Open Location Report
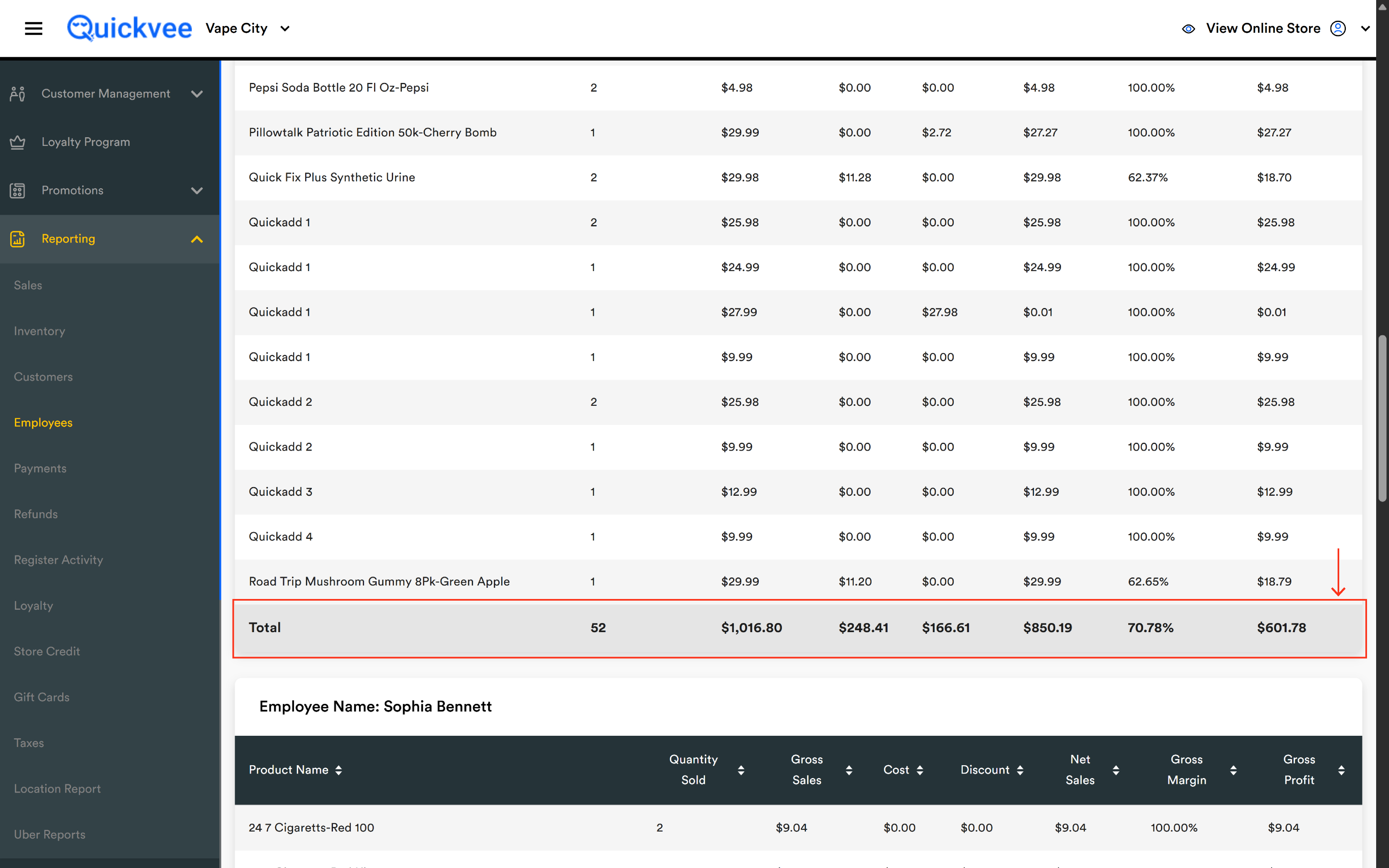Screen dimensions: 1389x868 pyautogui.click(x=57, y=788)
